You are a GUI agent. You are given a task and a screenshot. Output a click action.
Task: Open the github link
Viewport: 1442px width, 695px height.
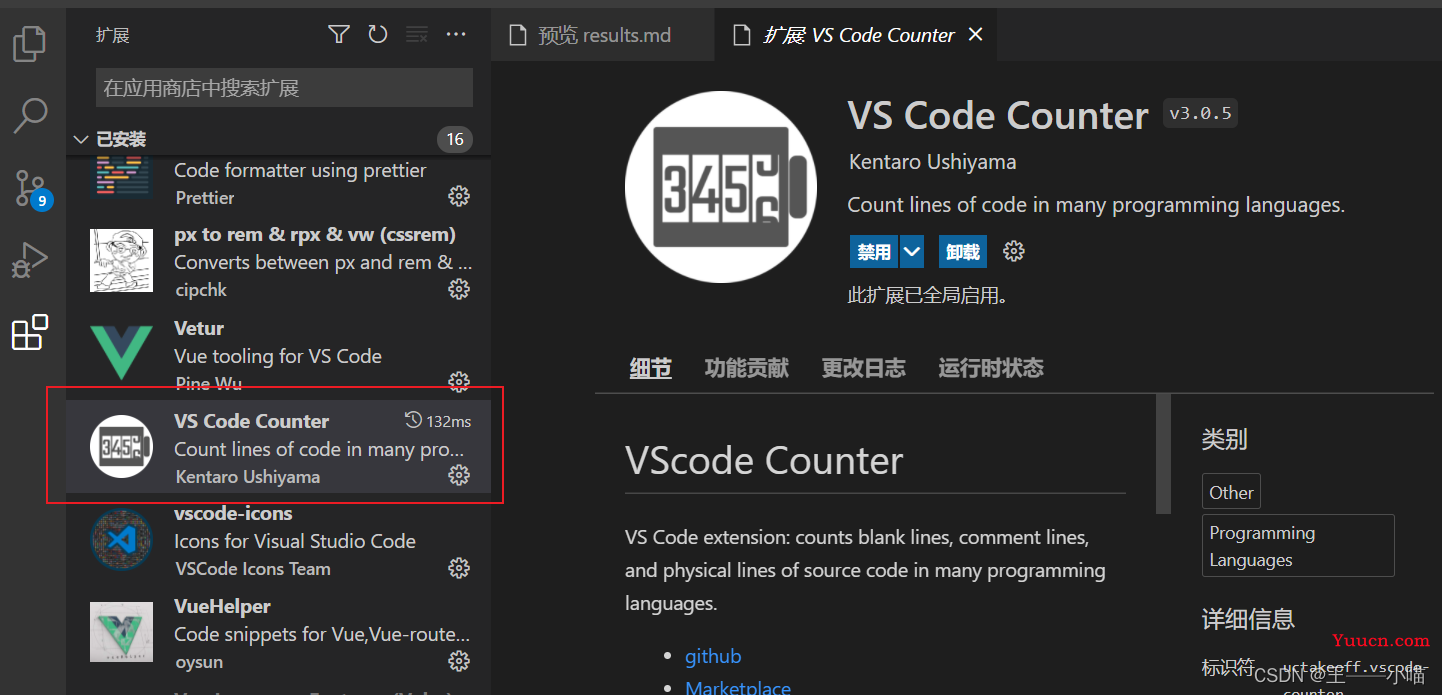coord(713,656)
